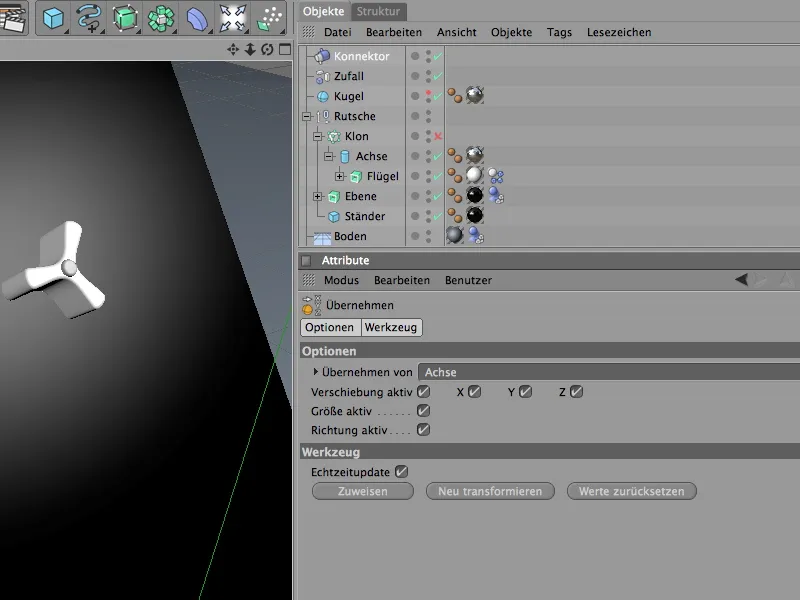This screenshot has width=800, height=600.
Task: Switch to the Struktur tab
Action: click(x=378, y=11)
